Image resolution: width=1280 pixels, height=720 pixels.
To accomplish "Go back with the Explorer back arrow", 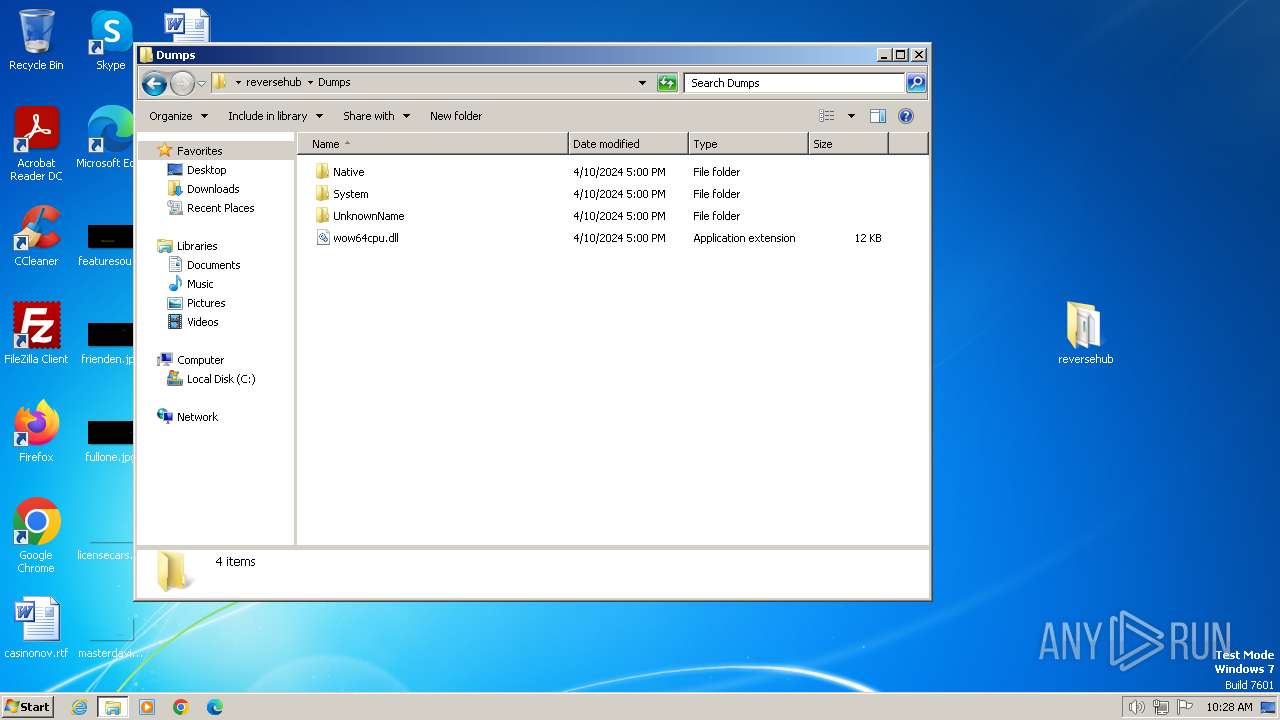I will [154, 83].
